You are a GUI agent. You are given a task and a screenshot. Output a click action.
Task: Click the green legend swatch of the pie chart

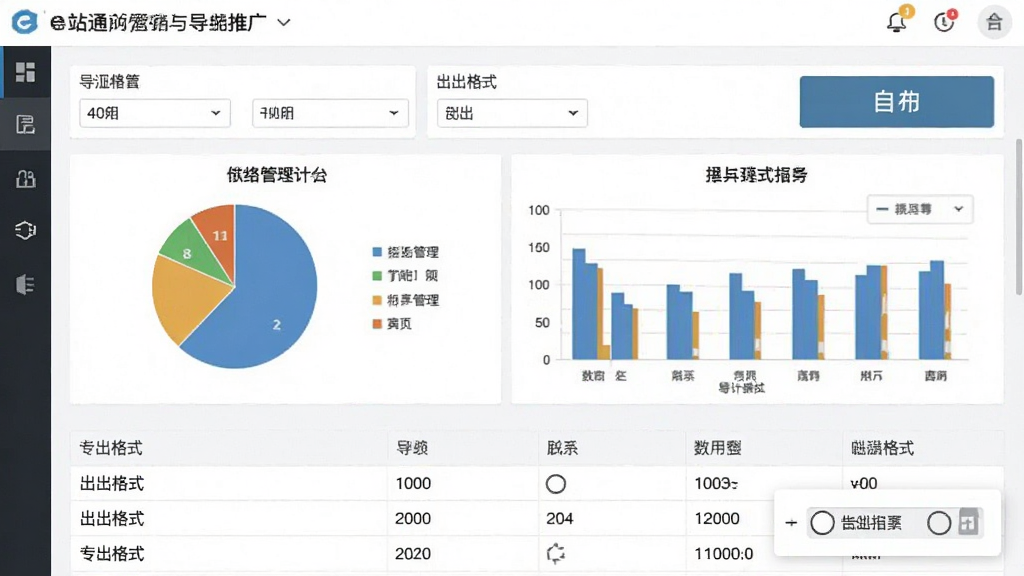(x=377, y=276)
